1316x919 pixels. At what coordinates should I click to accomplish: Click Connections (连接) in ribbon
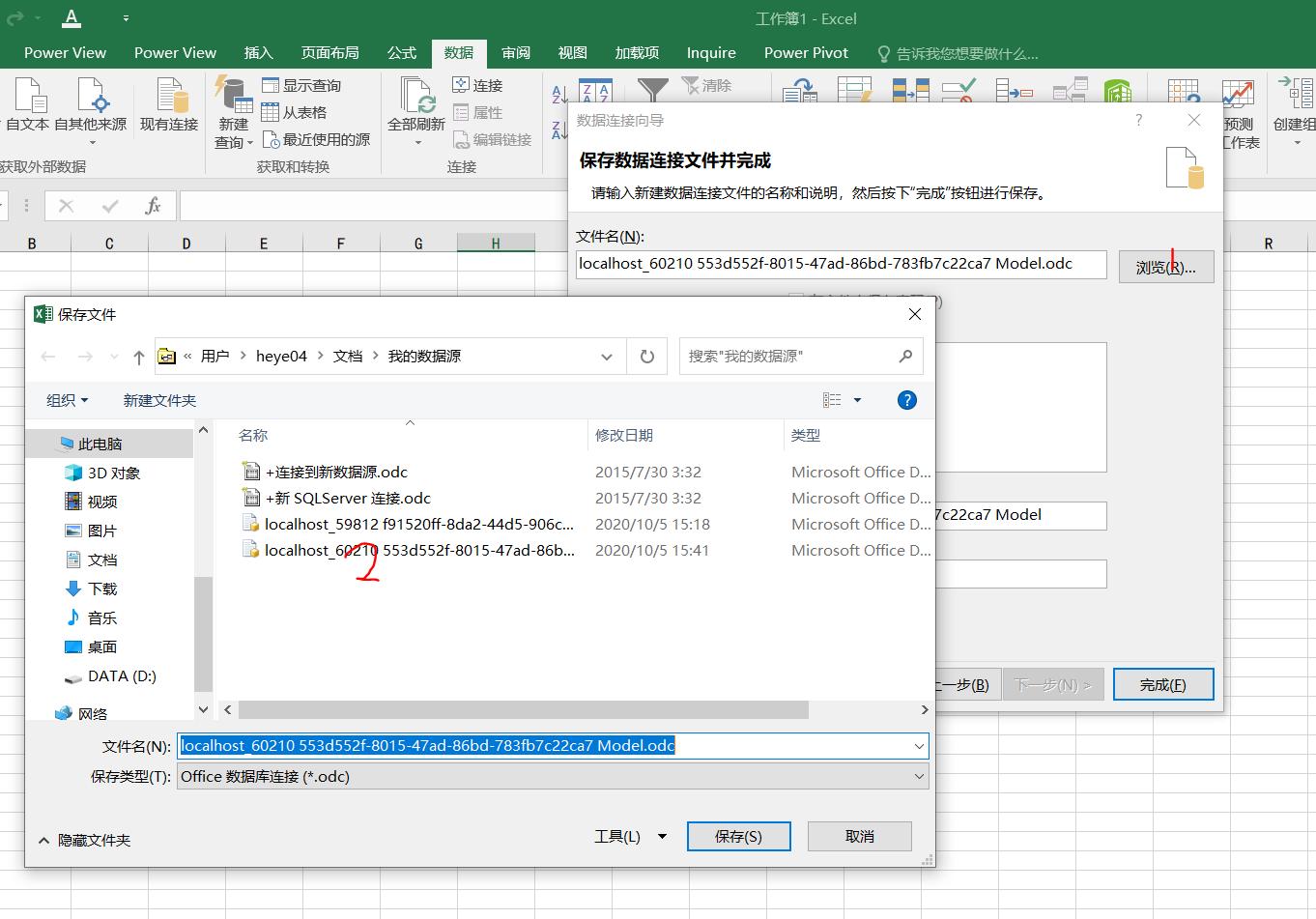coord(478,85)
